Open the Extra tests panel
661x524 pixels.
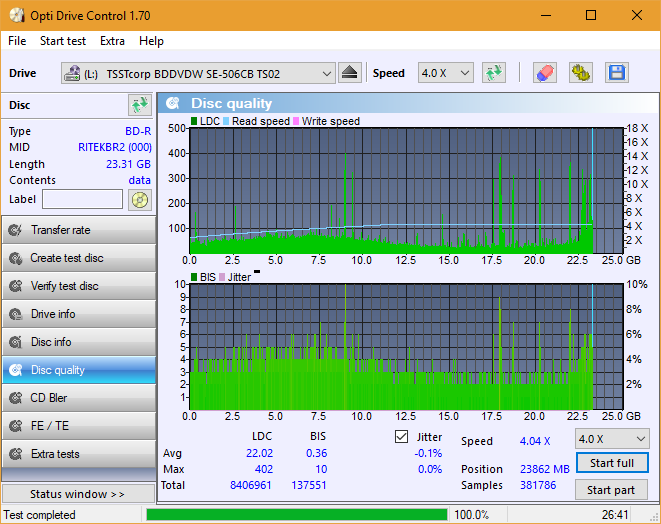tap(78, 454)
